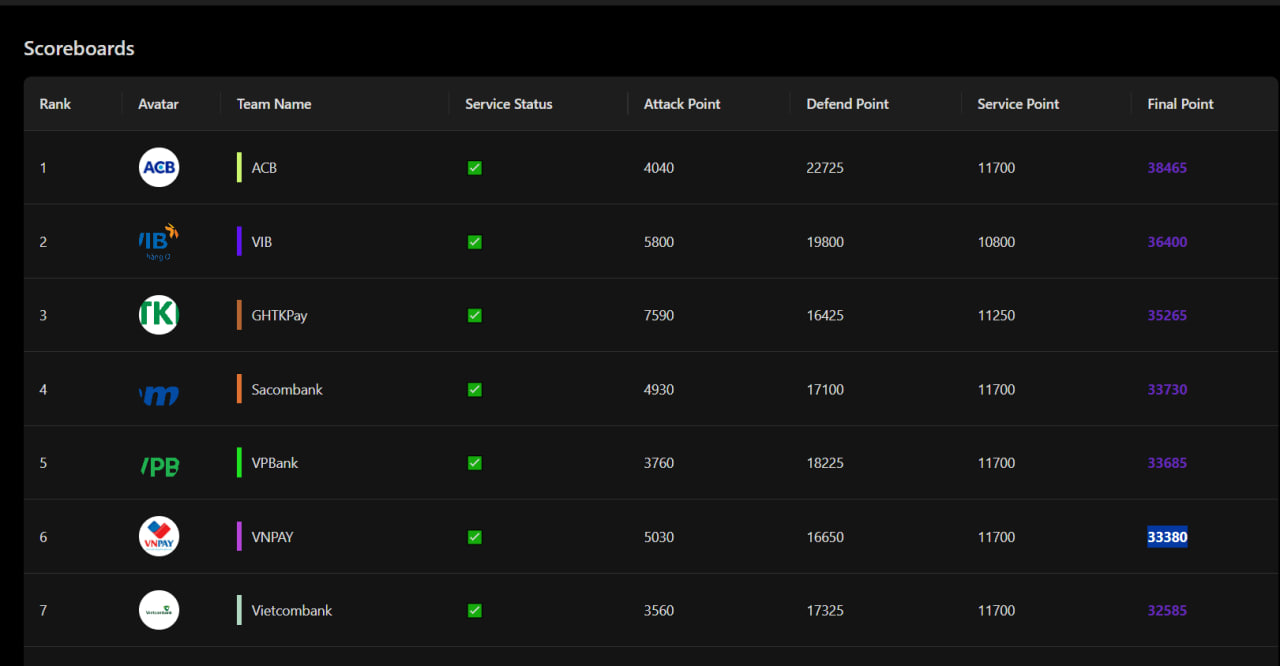Select team name GHTKPay
Screen dimensions: 1280x666
tap(279, 315)
